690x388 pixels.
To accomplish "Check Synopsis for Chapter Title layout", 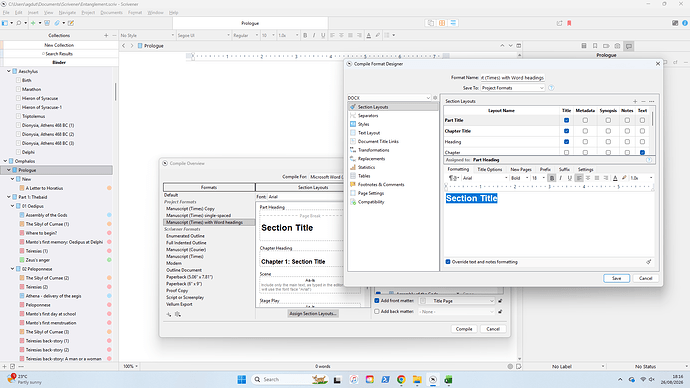I will (x=608, y=131).
